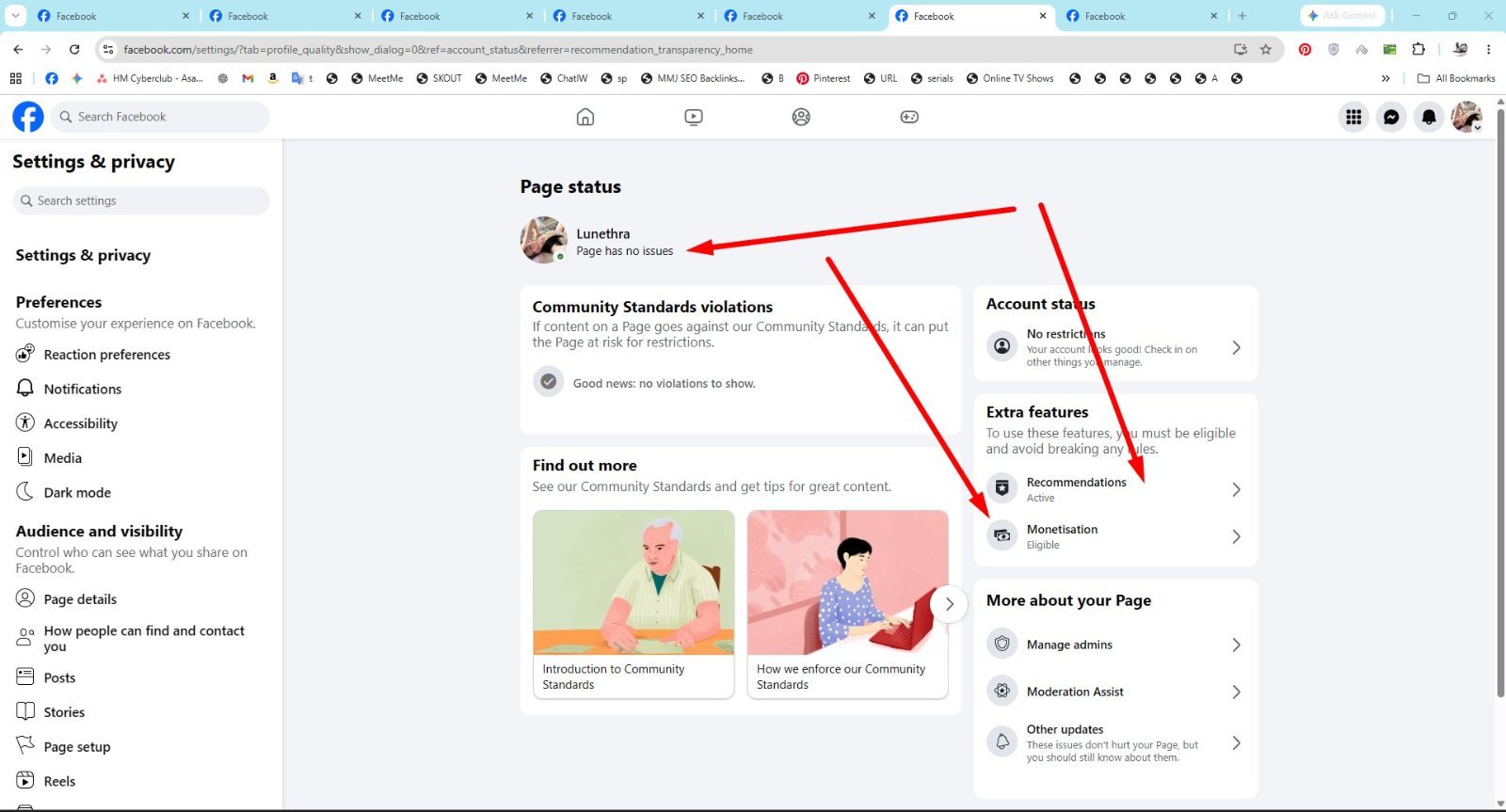Open Introduction to Community Standards card
The image size is (1506, 812).
pyautogui.click(x=633, y=604)
